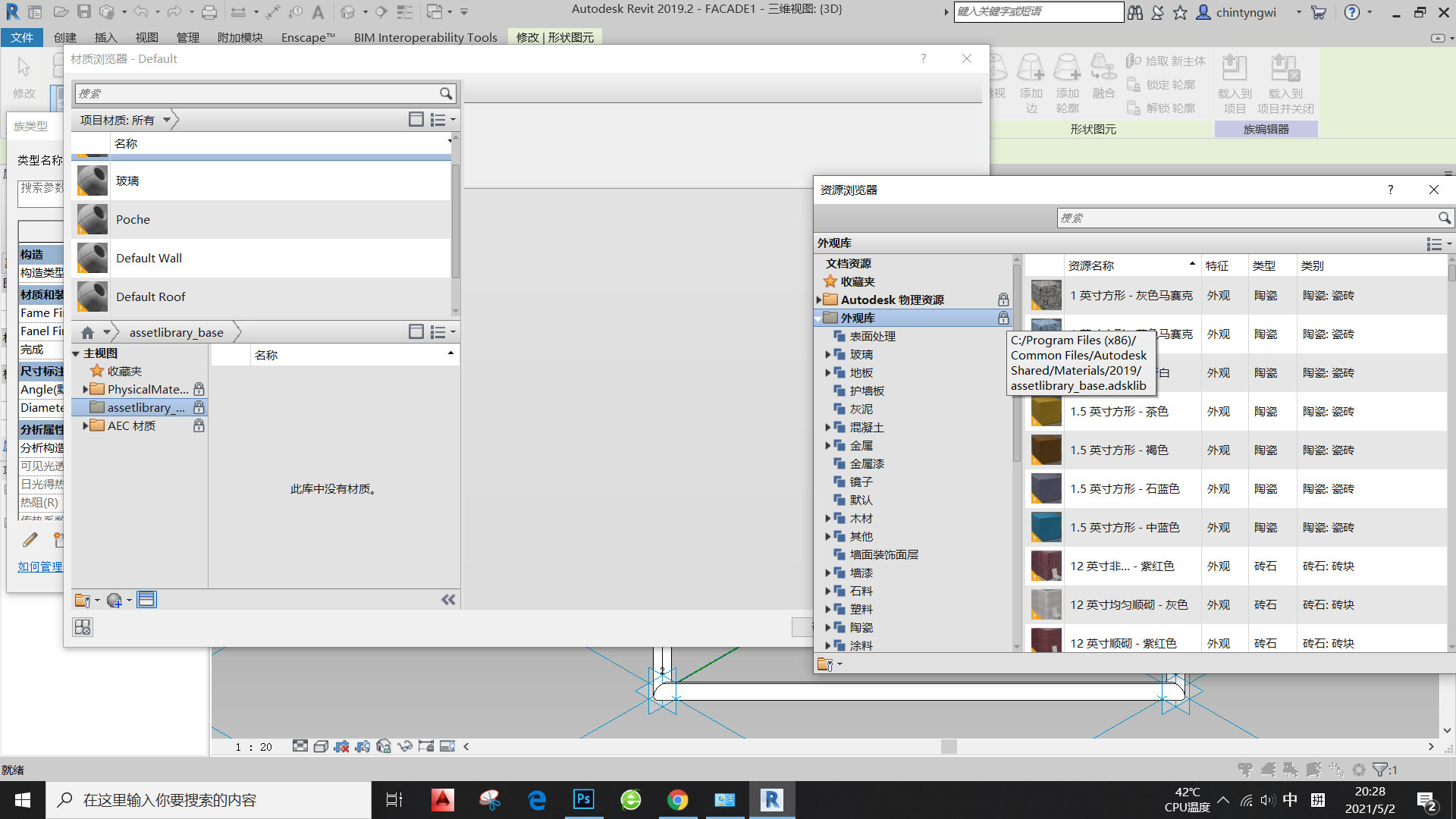
Task: Click the Create Material icon in Material Browser
Action: pos(114,600)
